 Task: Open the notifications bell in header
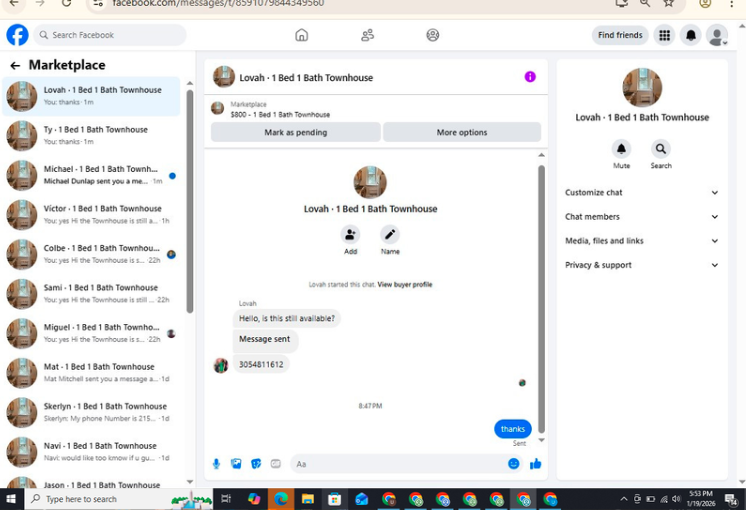tap(691, 35)
